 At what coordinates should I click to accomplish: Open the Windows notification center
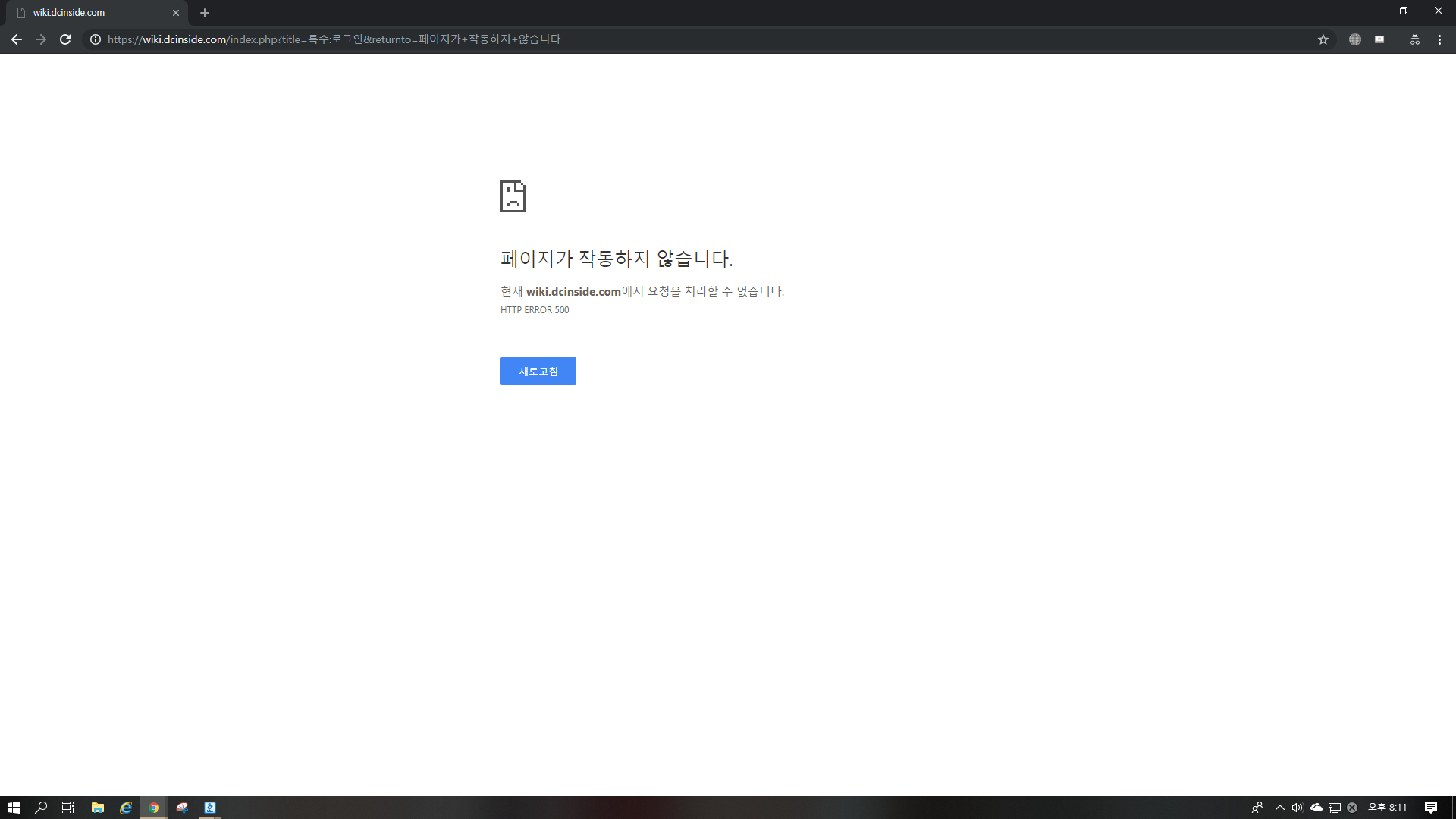pyautogui.click(x=1431, y=808)
